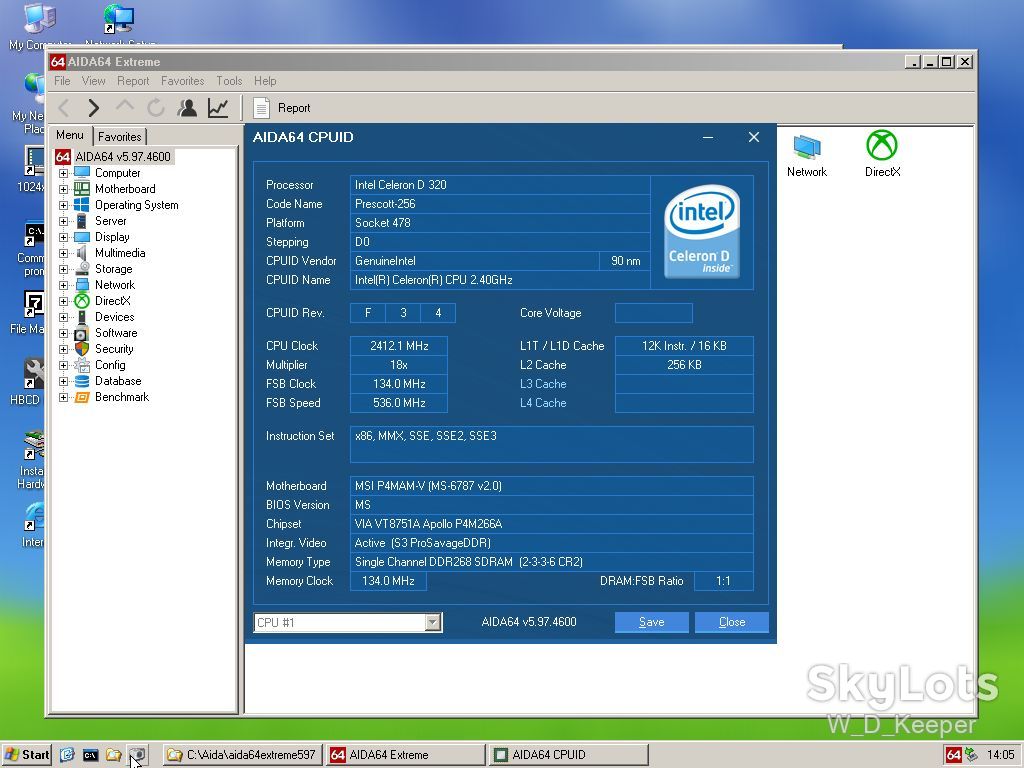Select the Motherboard icon in tree
The height and width of the screenshot is (768, 1024).
tap(82, 189)
